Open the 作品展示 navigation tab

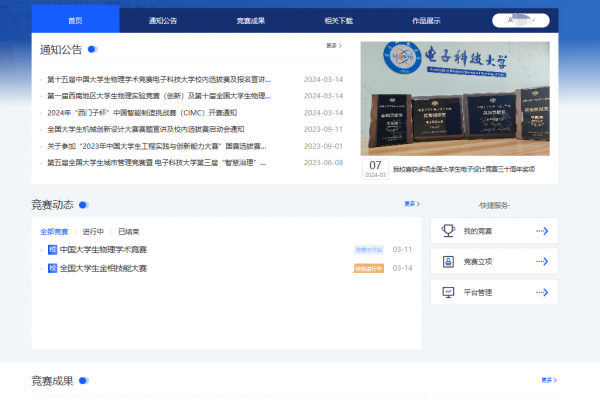tap(426, 21)
